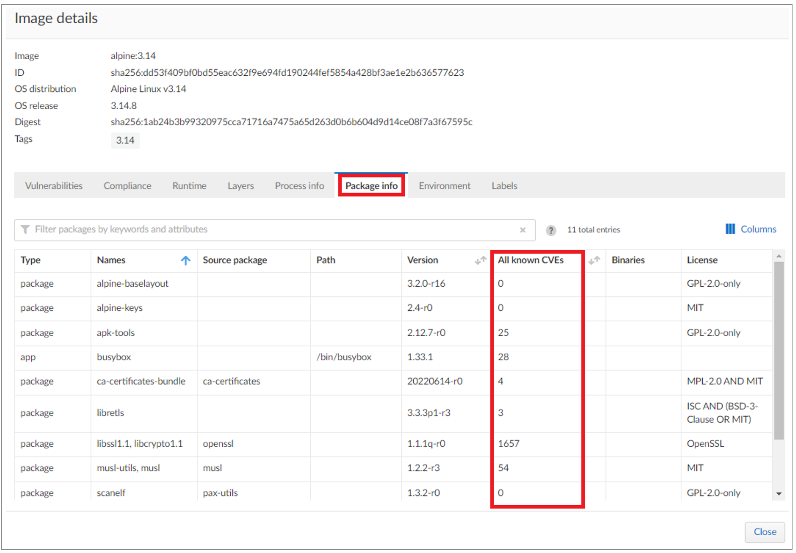The image size is (796, 553).
Task: Open the Process info tab
Action: coord(300,186)
